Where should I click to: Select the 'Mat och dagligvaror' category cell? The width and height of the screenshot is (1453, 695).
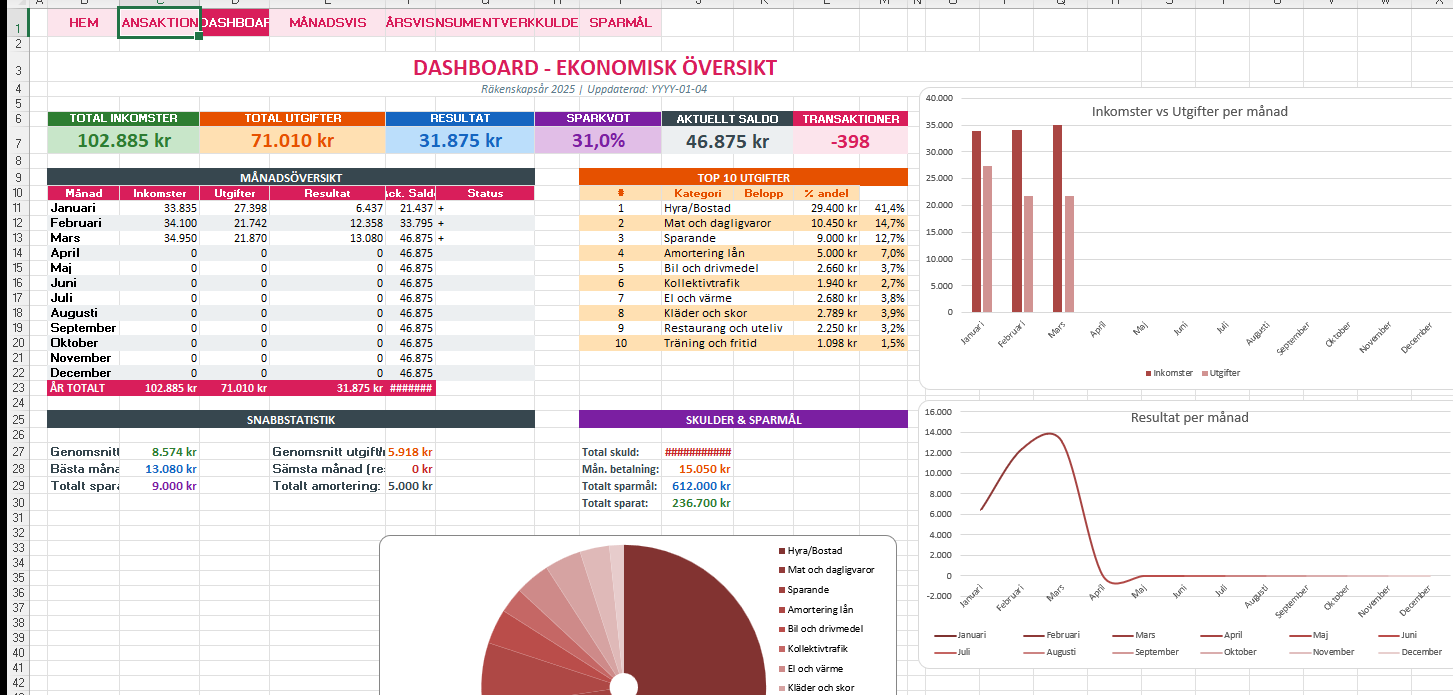pos(716,223)
